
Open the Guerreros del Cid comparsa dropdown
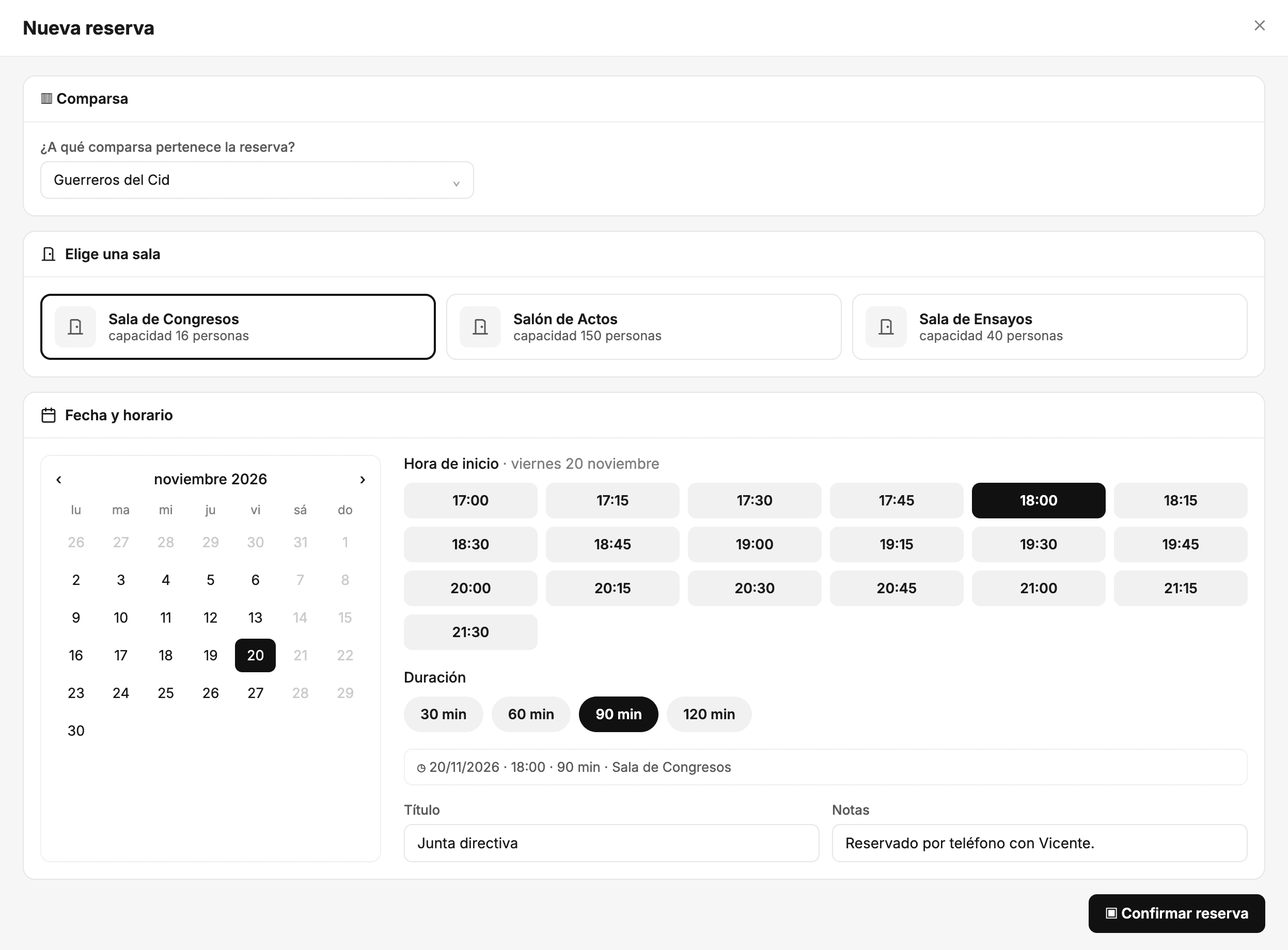(x=257, y=180)
